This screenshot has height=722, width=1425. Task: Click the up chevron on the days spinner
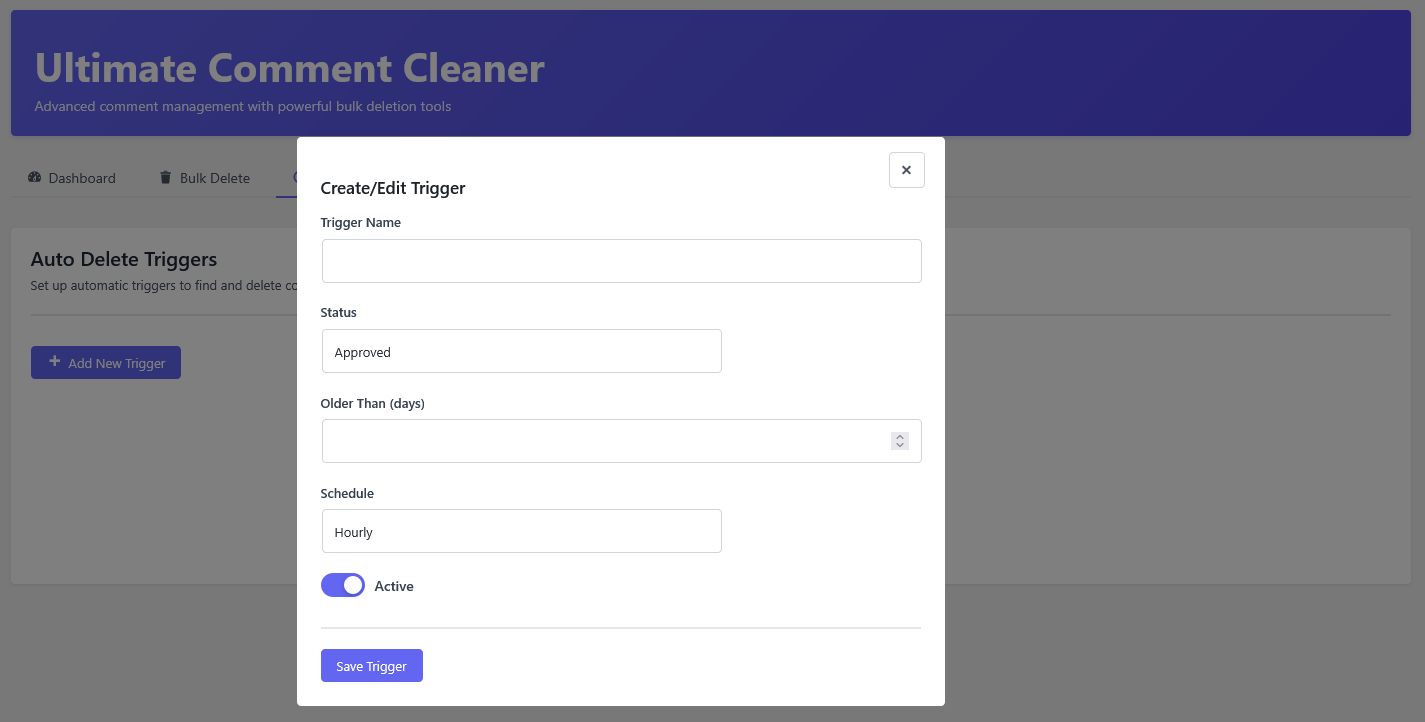[899, 435]
